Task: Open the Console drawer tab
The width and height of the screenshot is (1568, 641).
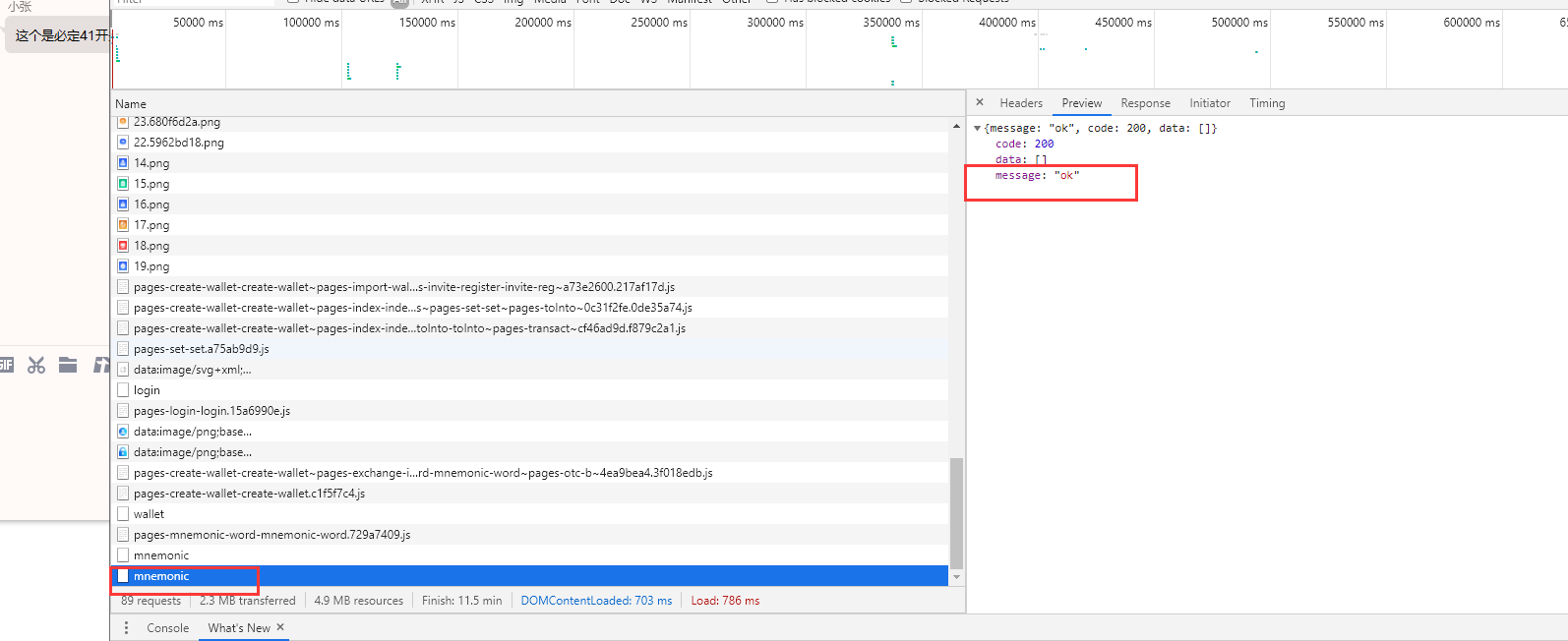Action: [x=167, y=628]
